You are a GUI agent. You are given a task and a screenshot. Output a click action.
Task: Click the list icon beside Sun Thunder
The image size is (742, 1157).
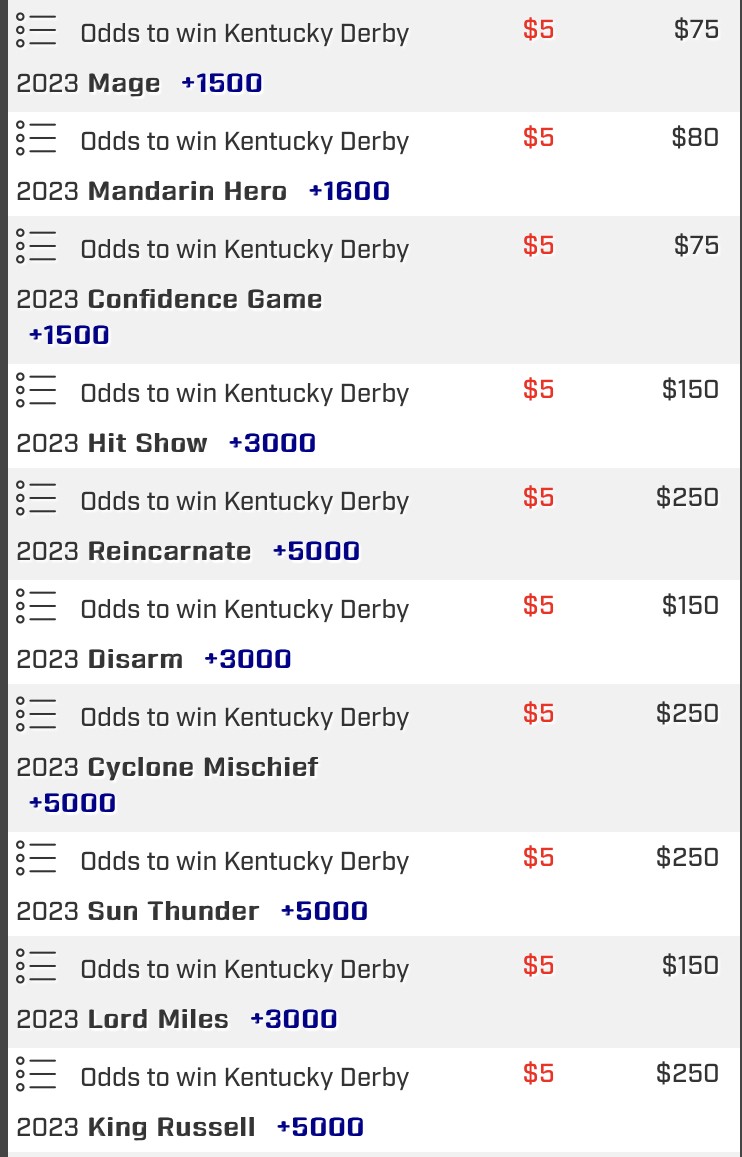[x=36, y=859]
